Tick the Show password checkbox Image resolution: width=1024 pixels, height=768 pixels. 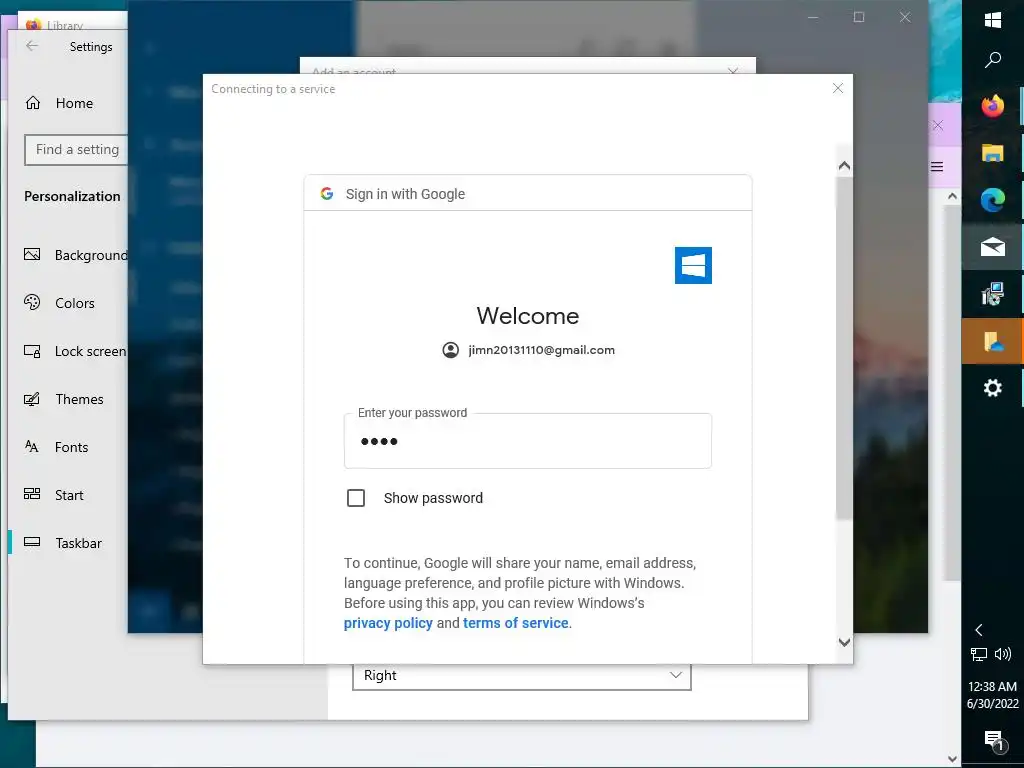click(356, 498)
